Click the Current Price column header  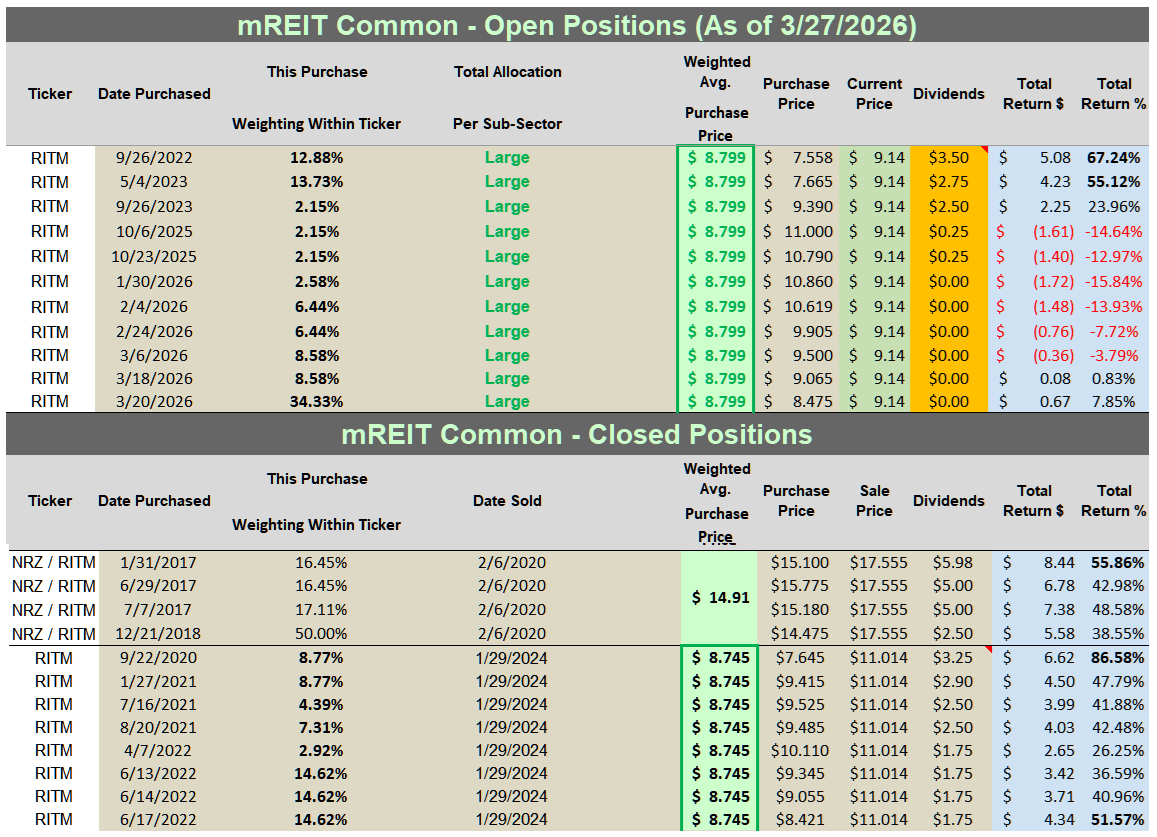(873, 94)
